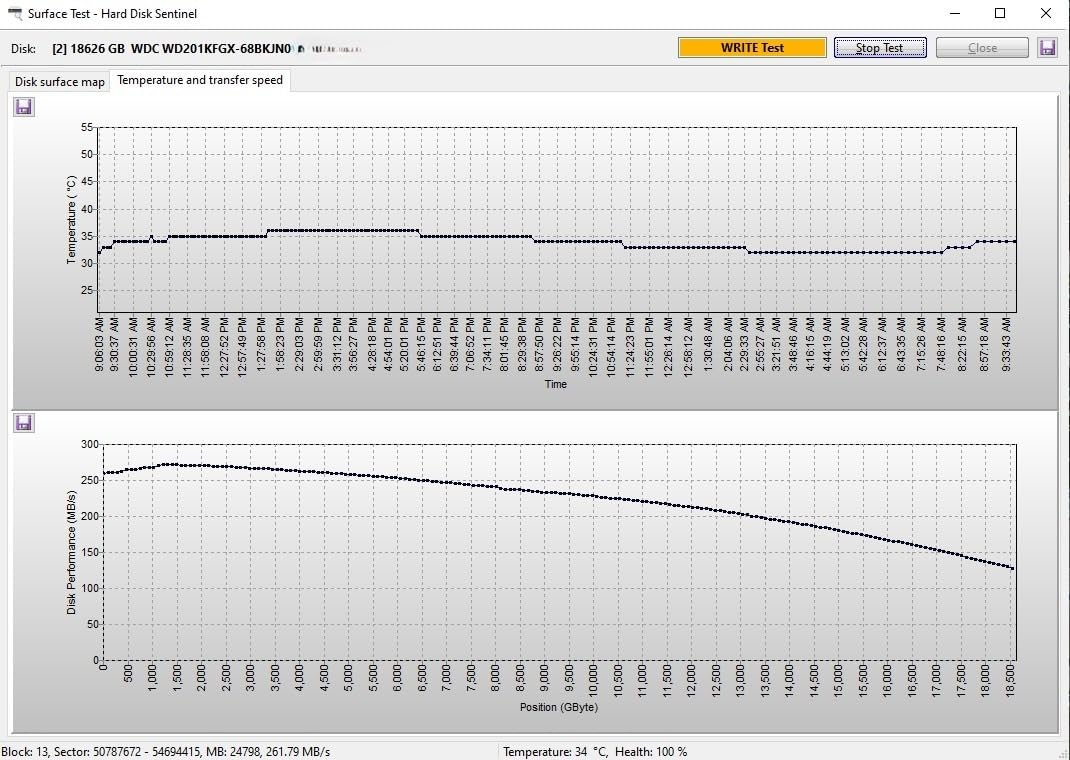Maximize the Surface Test window
The image size is (1070, 760).
(1000, 14)
